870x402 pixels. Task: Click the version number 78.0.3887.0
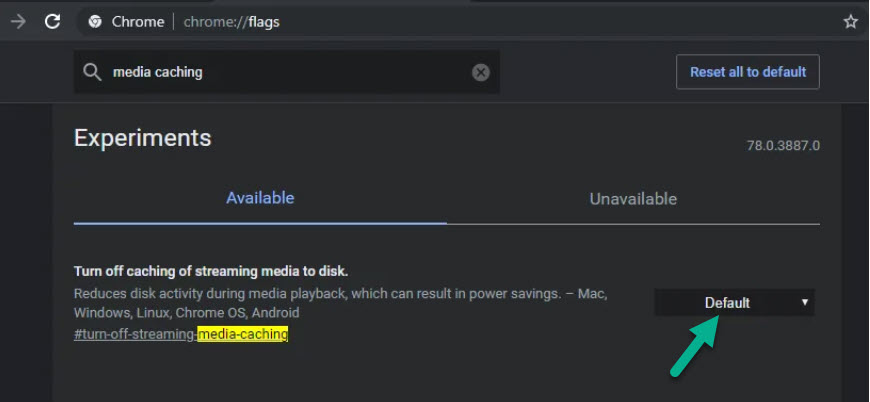point(783,146)
